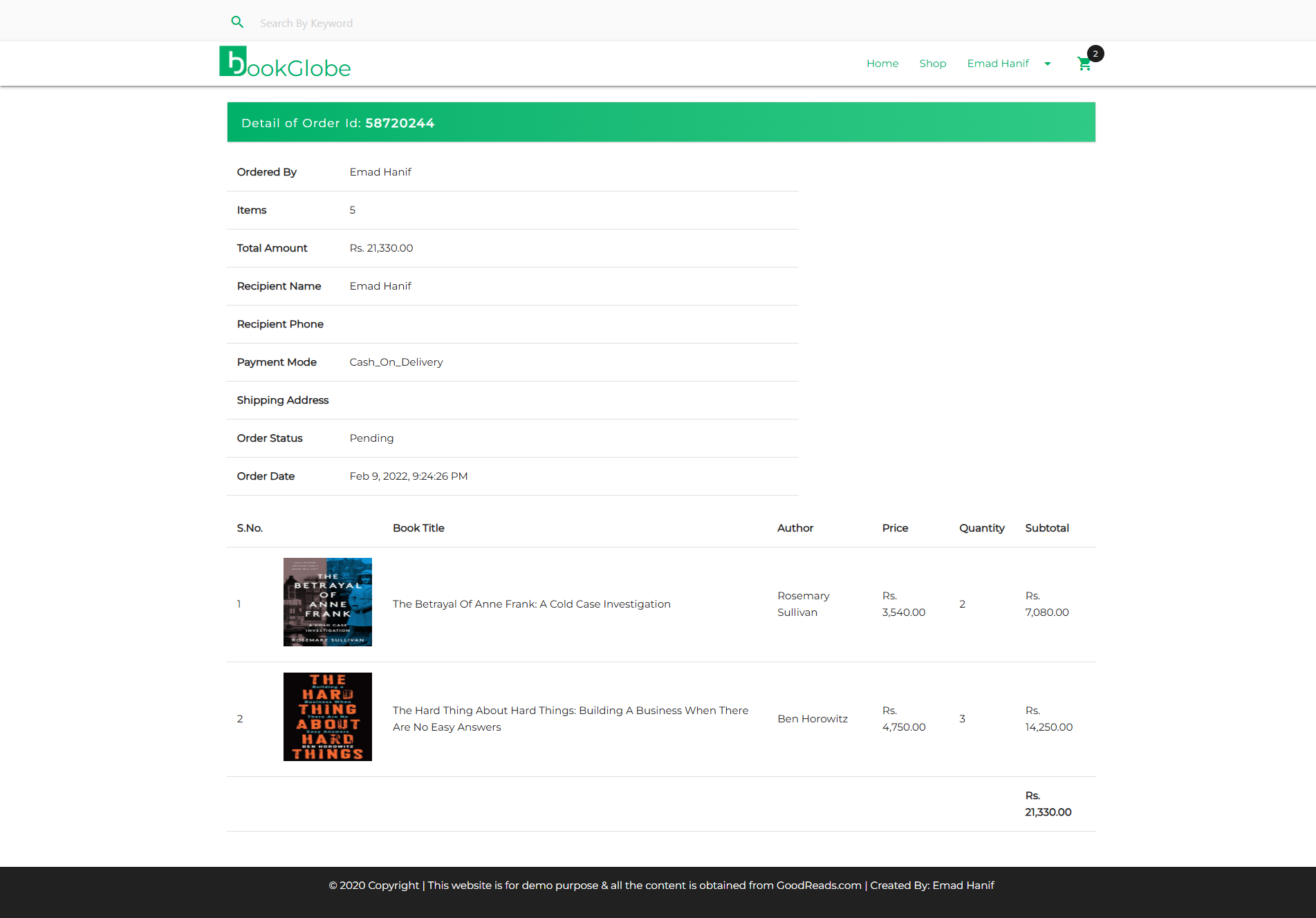Click the cart item count badge showing 2
The image size is (1316, 918).
coord(1095,53)
